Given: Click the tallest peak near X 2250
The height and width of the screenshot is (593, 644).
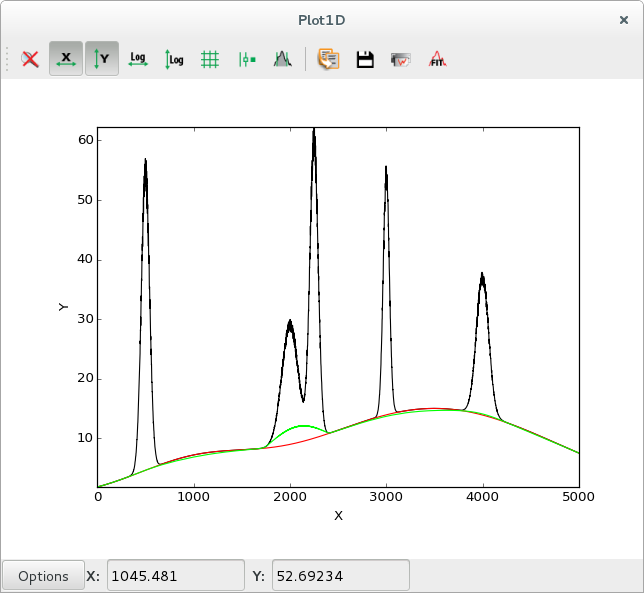Looking at the screenshot, I should click(314, 140).
